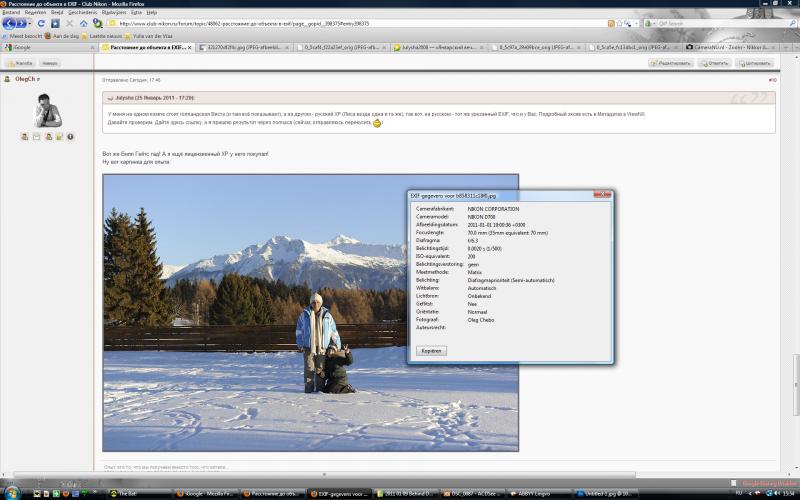Switch to the Julysha2008 tab

tap(439, 47)
